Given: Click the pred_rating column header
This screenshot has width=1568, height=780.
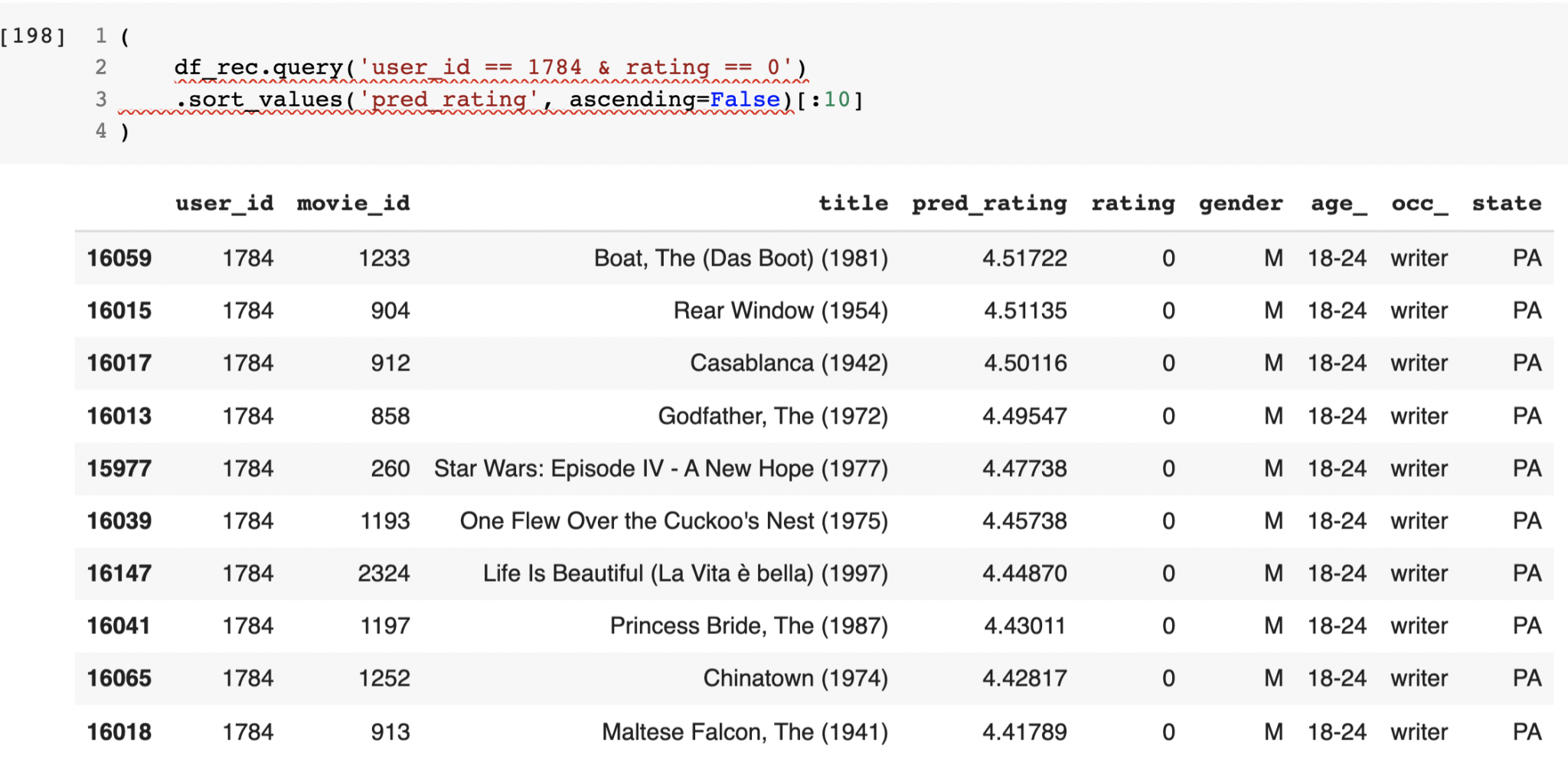Looking at the screenshot, I should coord(988,204).
